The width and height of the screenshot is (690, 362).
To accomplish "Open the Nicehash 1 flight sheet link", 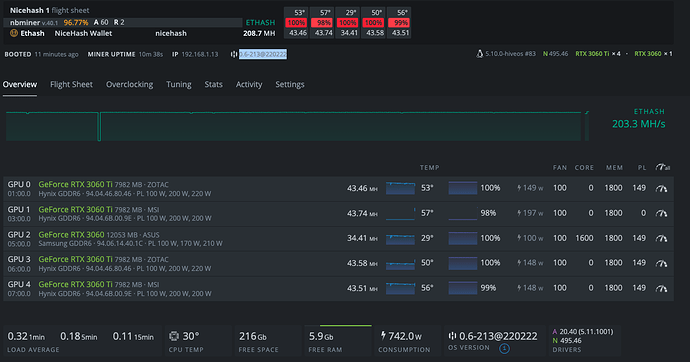I will pos(49,10).
